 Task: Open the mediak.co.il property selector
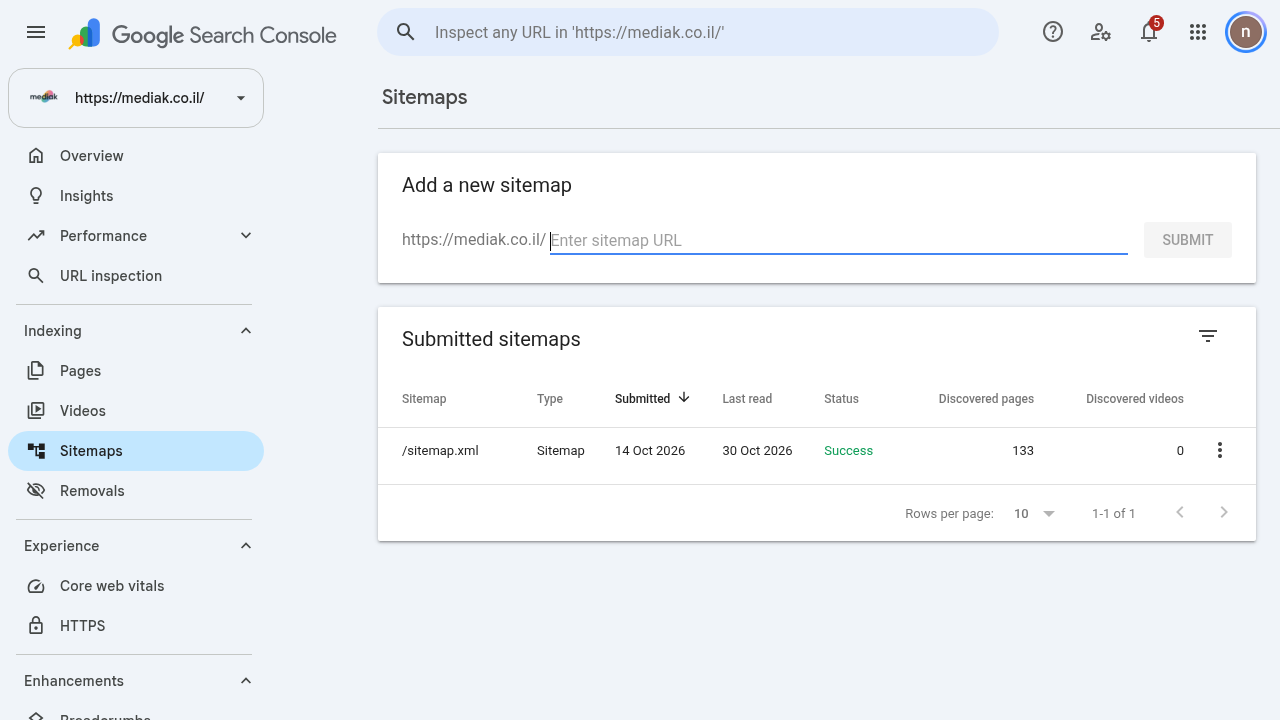[136, 98]
